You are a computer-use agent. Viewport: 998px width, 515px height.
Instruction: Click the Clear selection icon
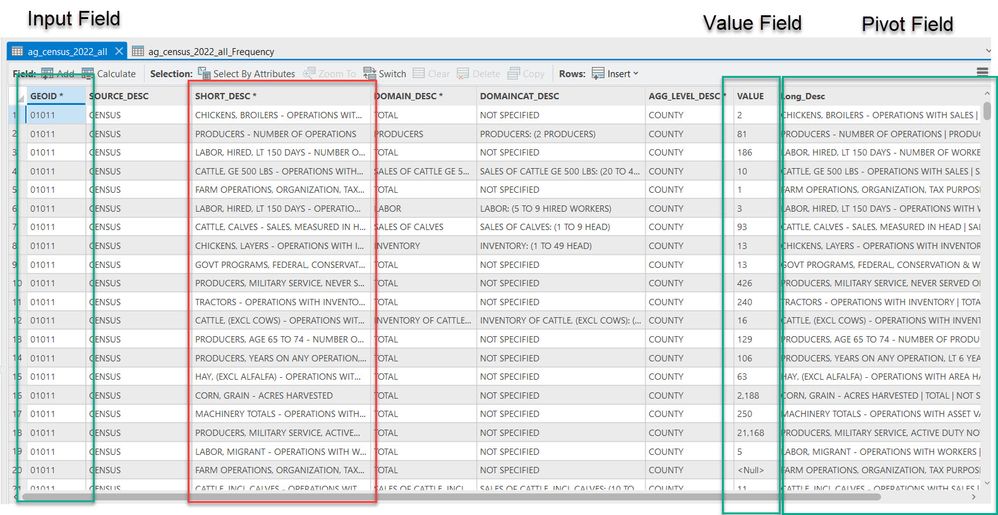(418, 74)
